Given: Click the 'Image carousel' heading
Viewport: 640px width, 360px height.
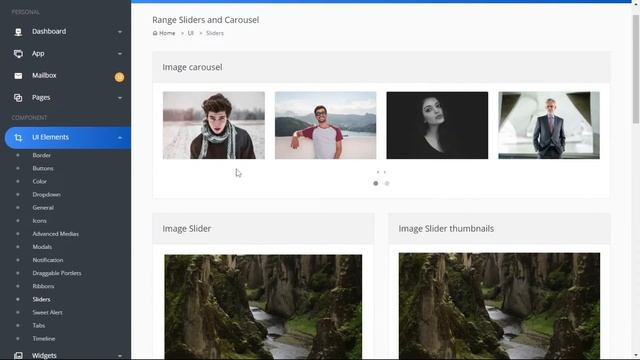Looking at the screenshot, I should [x=192, y=67].
